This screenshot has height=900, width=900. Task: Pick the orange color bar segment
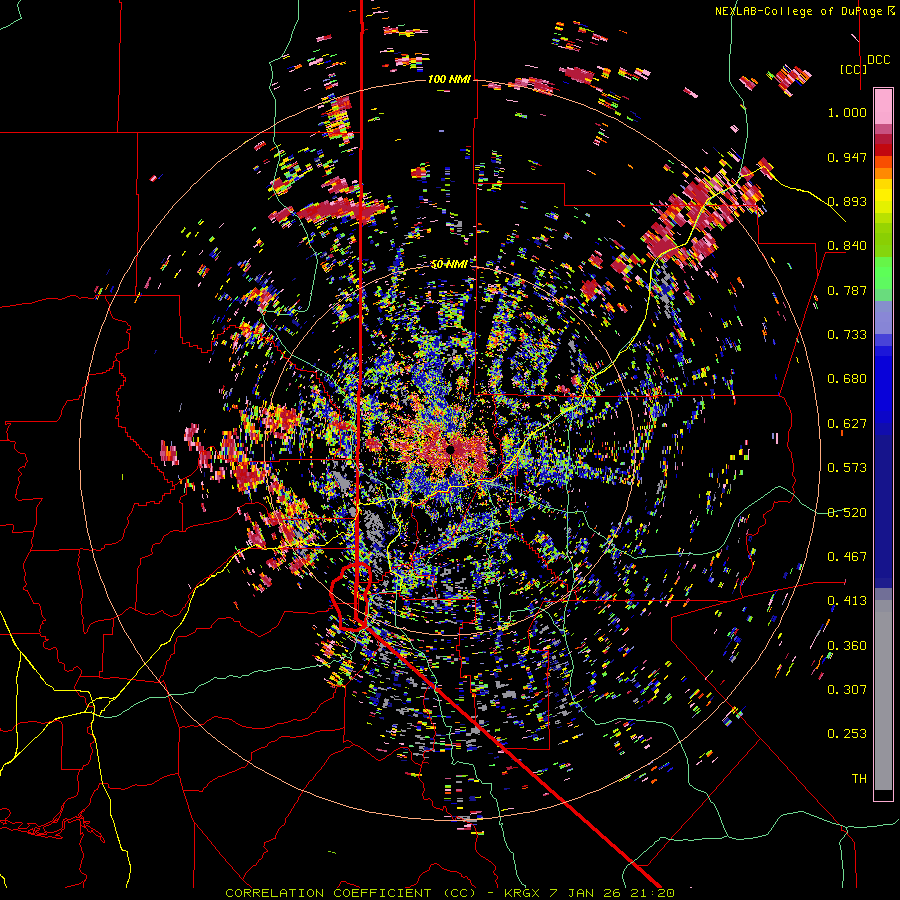(x=883, y=173)
